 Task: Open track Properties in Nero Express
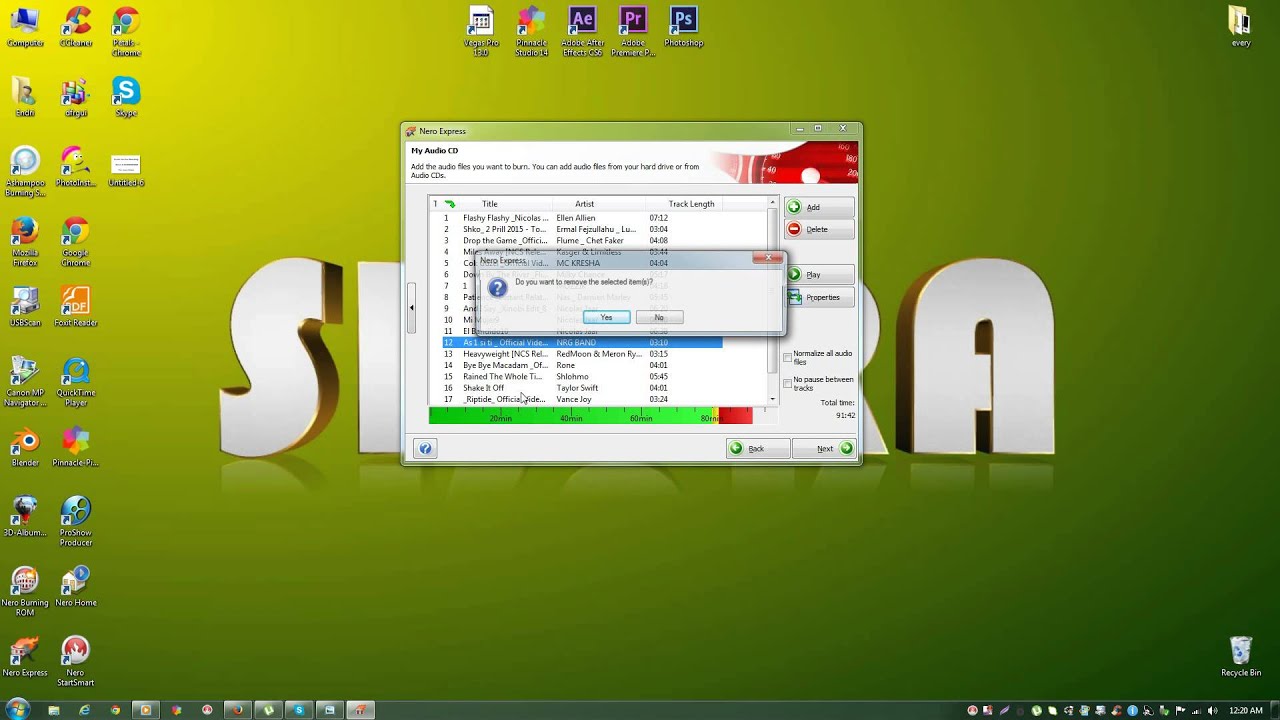[x=819, y=297]
